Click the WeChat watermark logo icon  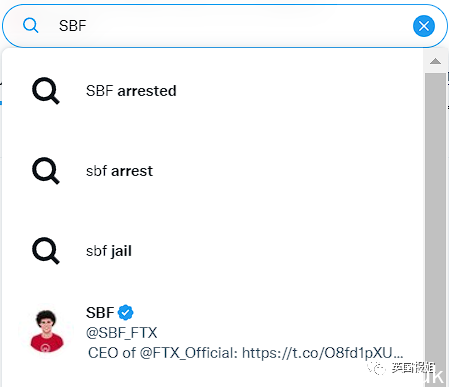[x=377, y=368]
